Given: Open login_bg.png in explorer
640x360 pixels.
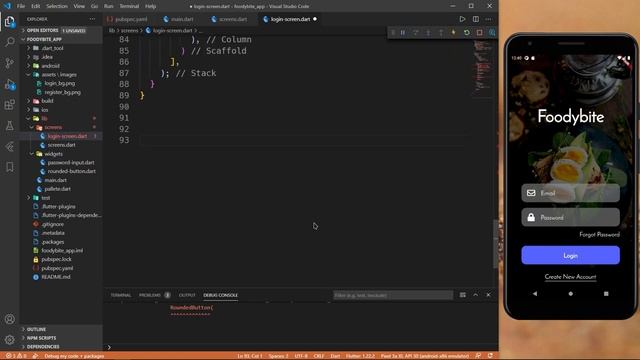Looking at the screenshot, I should (x=61, y=83).
